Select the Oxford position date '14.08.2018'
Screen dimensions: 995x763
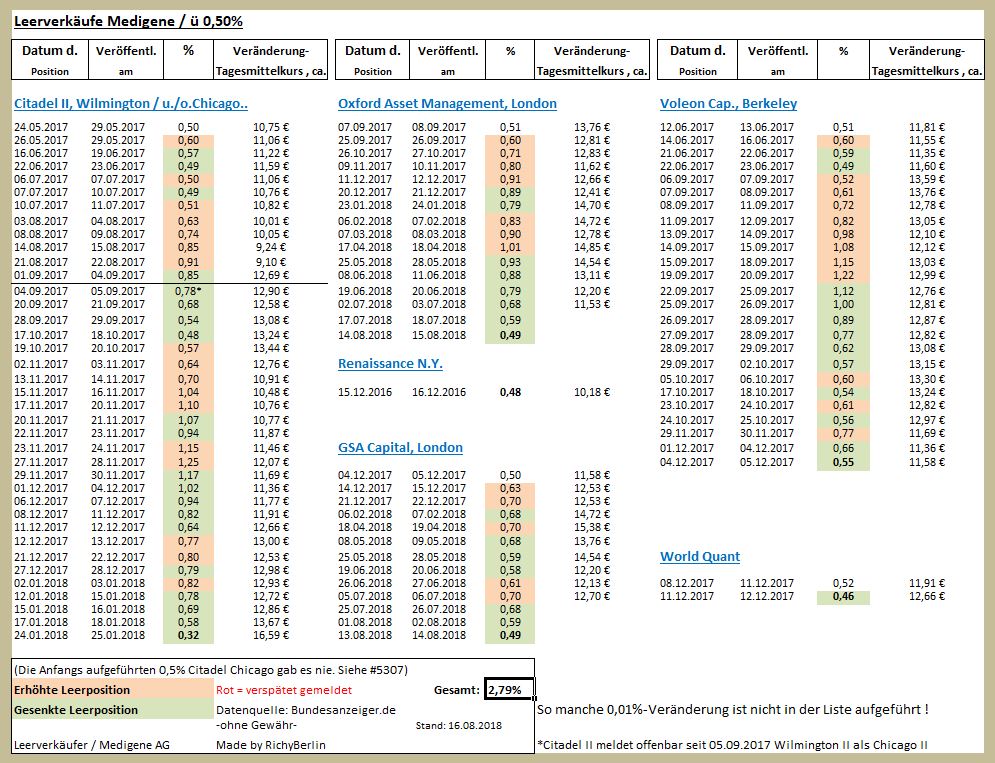[365, 335]
